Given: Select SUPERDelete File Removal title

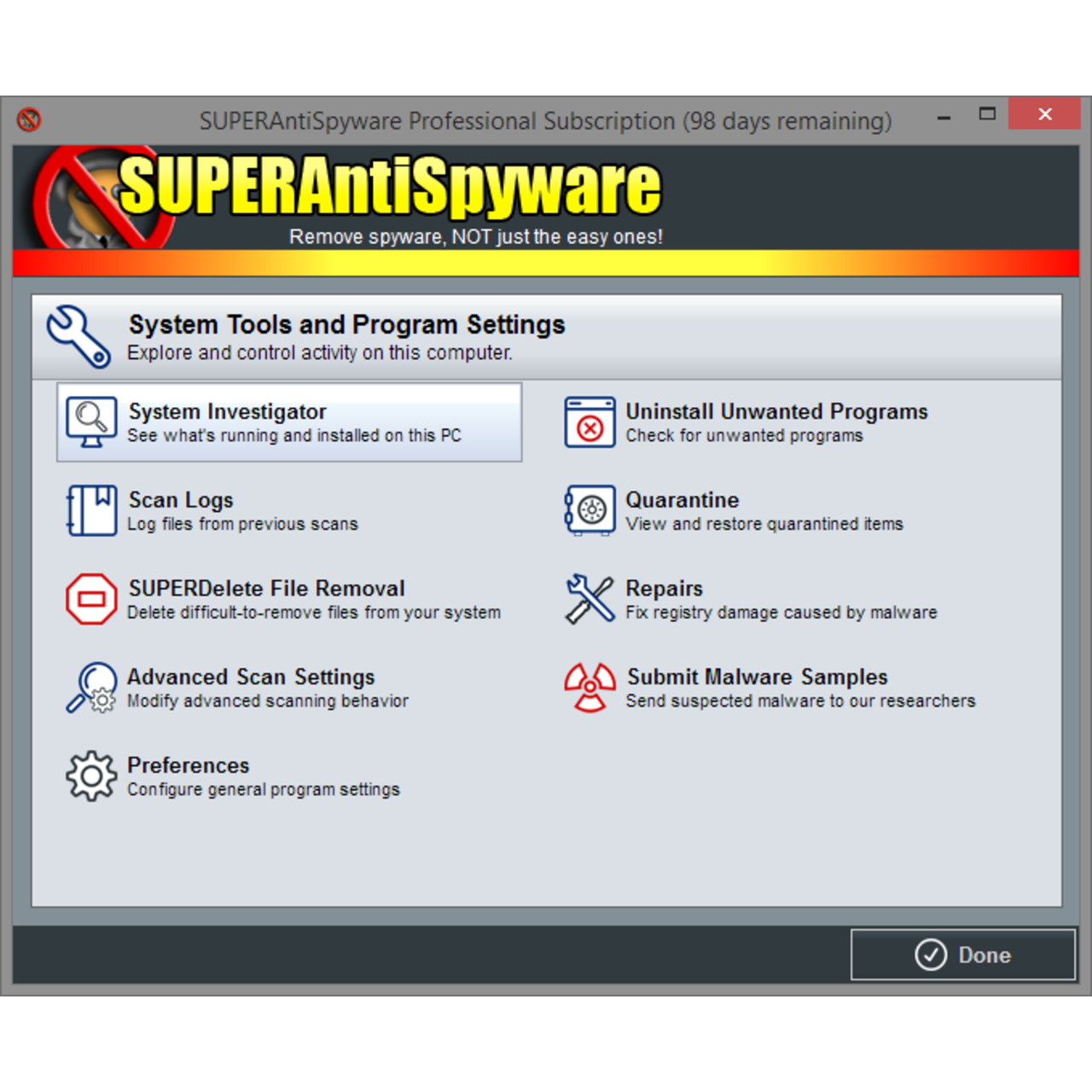Looking at the screenshot, I should pyautogui.click(x=266, y=589).
